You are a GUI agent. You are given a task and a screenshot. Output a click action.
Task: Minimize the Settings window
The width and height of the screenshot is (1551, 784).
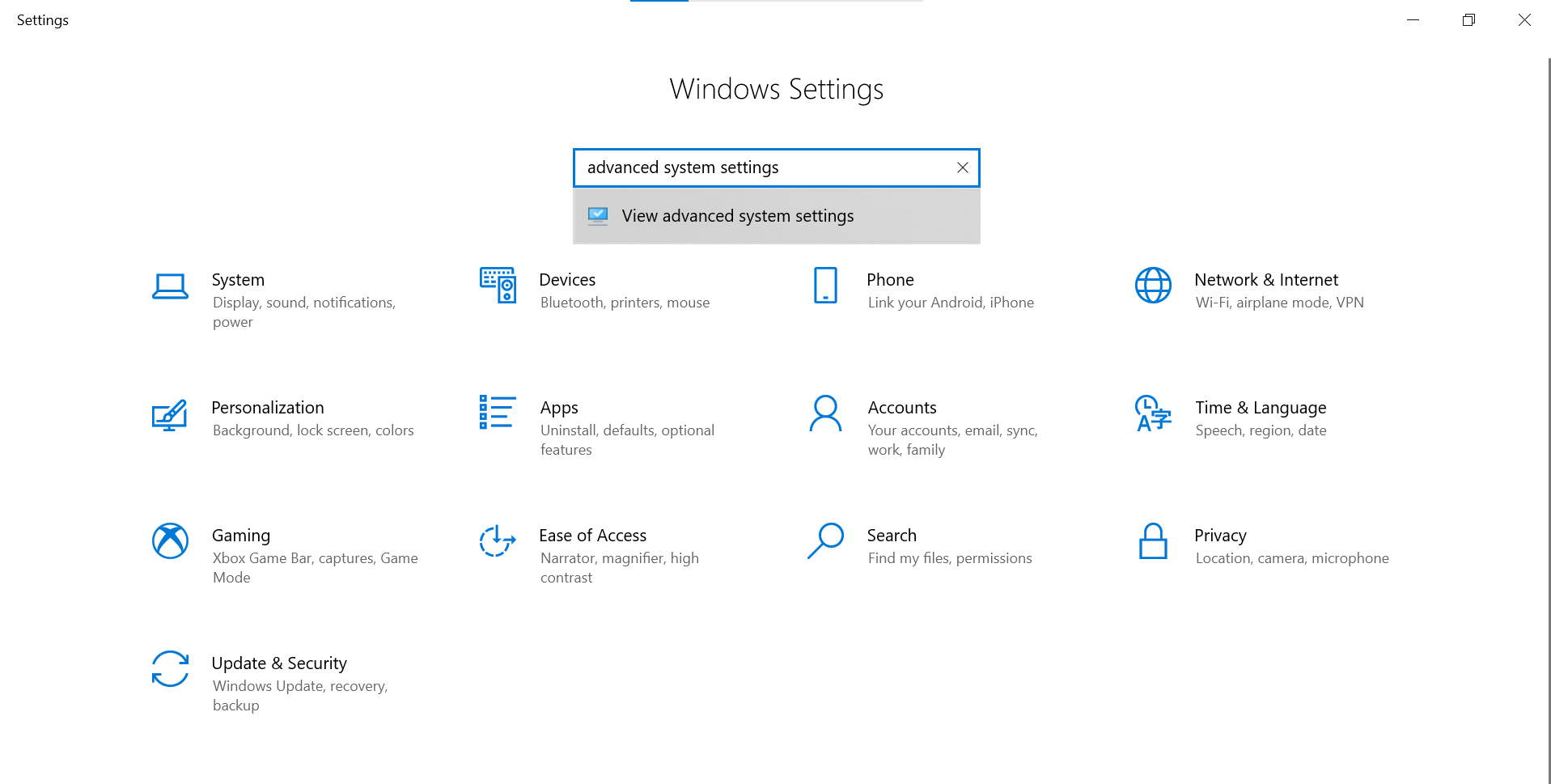pyautogui.click(x=1413, y=20)
